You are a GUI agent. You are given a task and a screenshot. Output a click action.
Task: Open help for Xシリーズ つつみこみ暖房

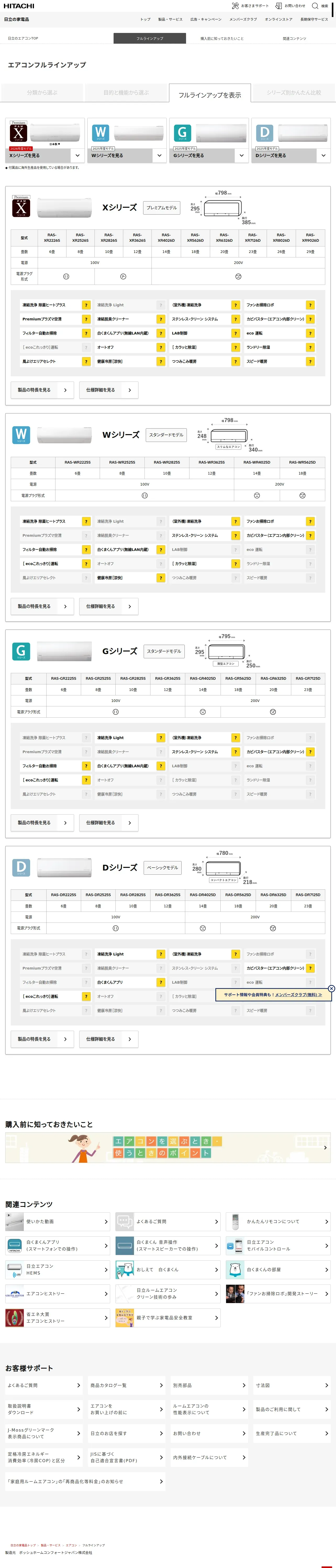[235, 362]
